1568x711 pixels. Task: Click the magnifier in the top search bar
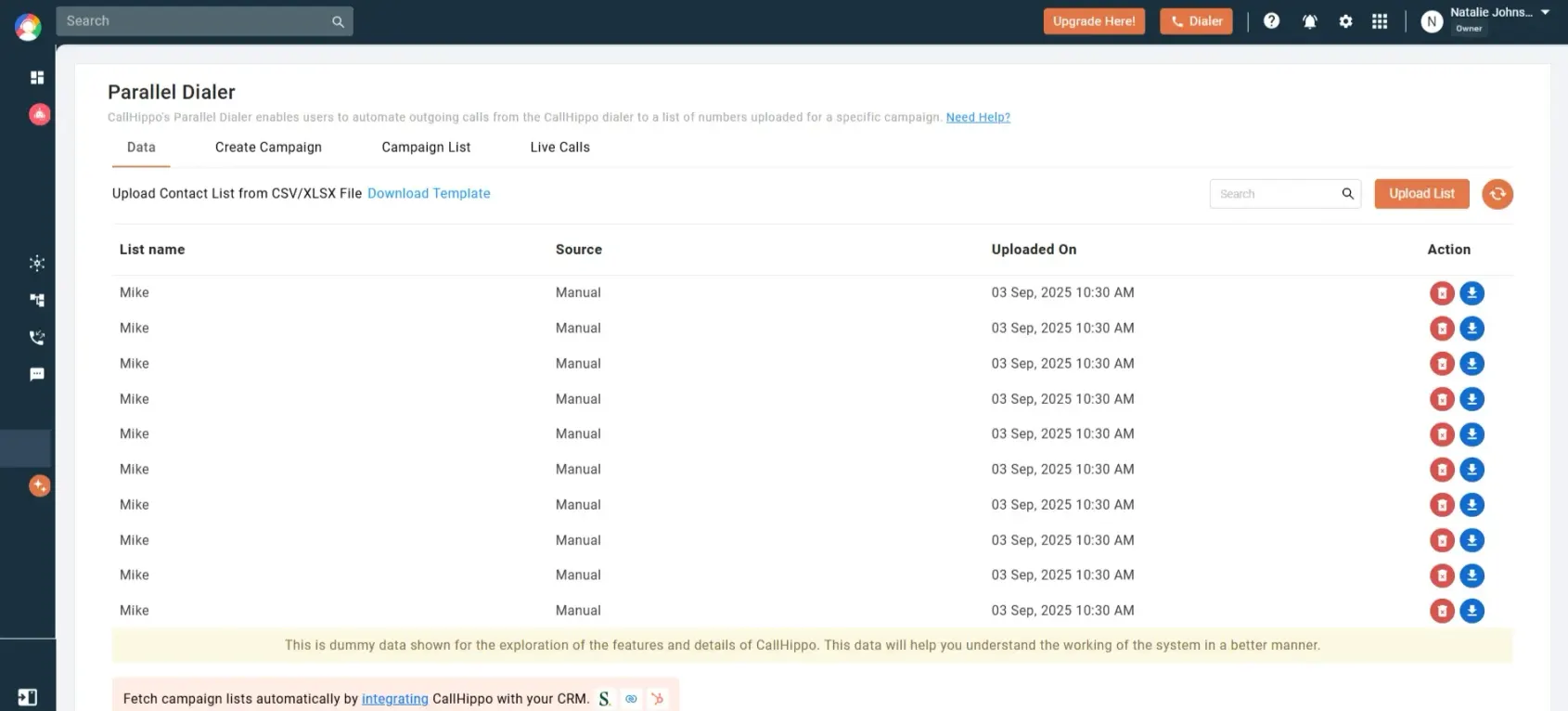click(338, 21)
